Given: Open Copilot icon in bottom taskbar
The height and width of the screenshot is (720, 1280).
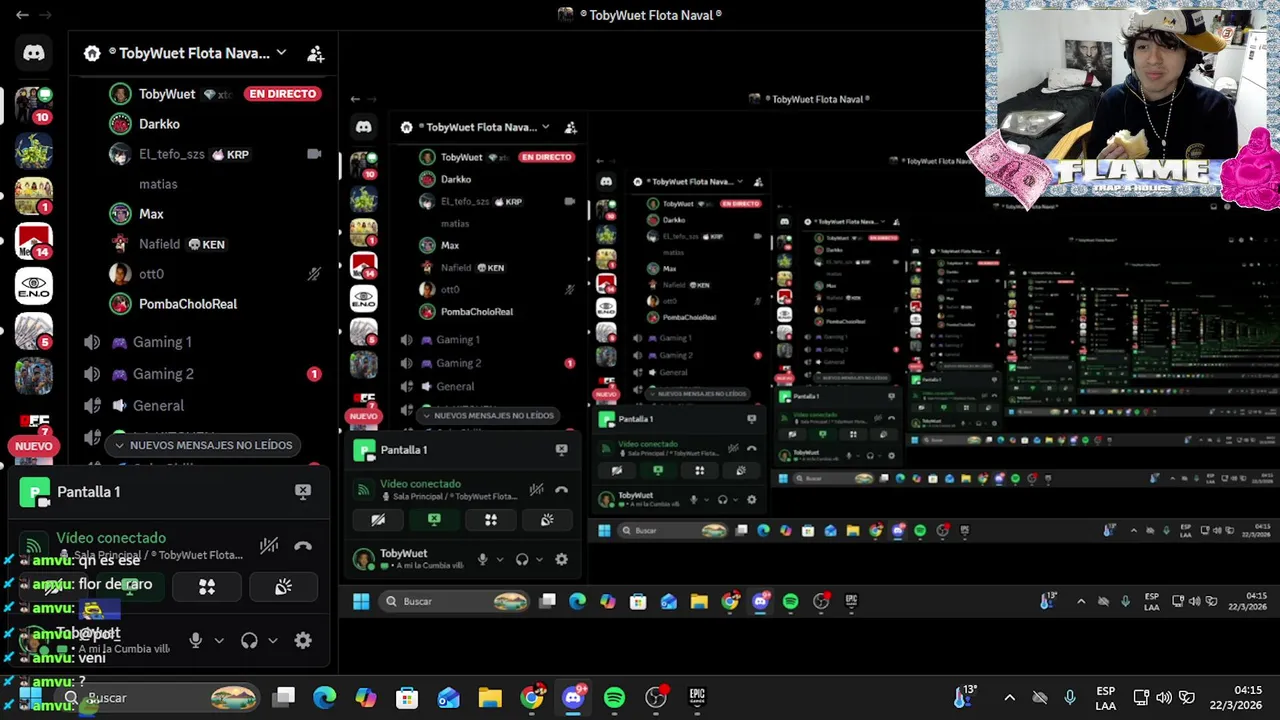Looking at the screenshot, I should coord(366,697).
